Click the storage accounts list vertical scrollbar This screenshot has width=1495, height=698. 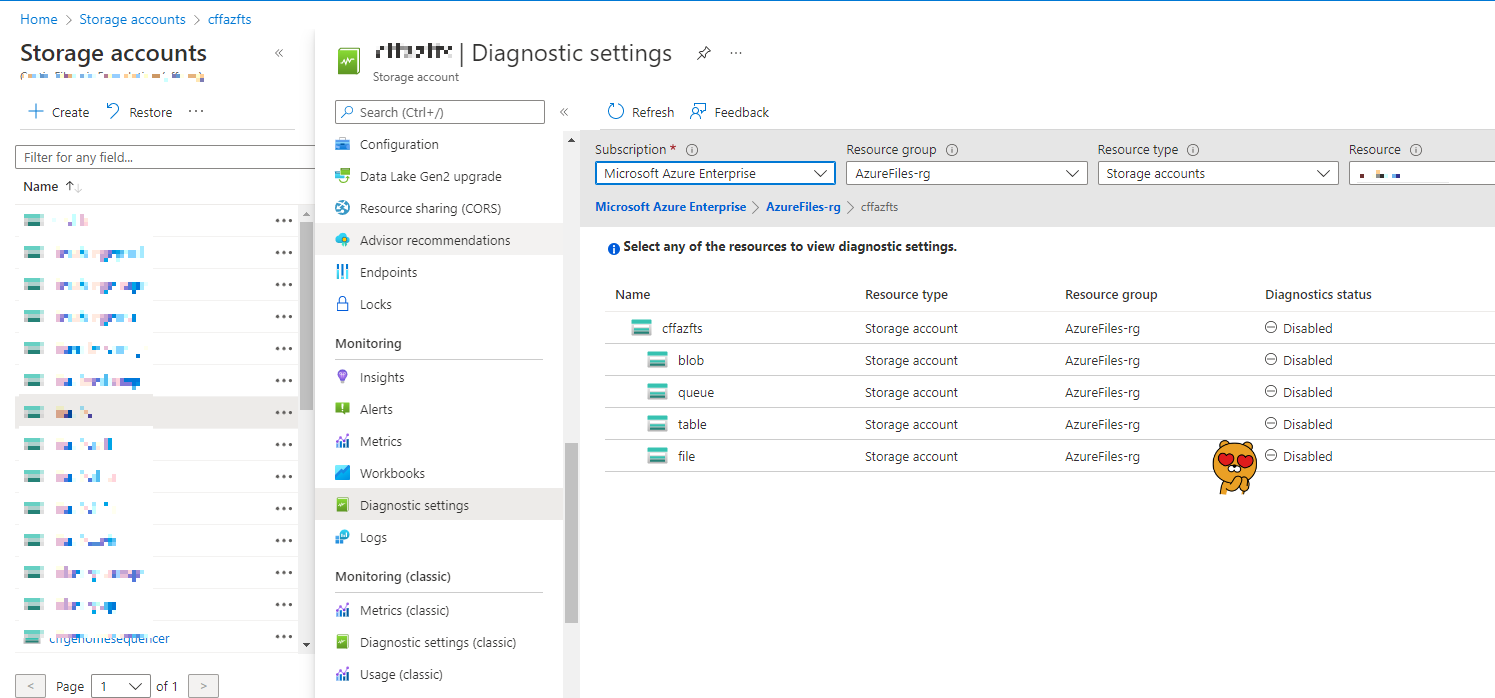(x=307, y=315)
